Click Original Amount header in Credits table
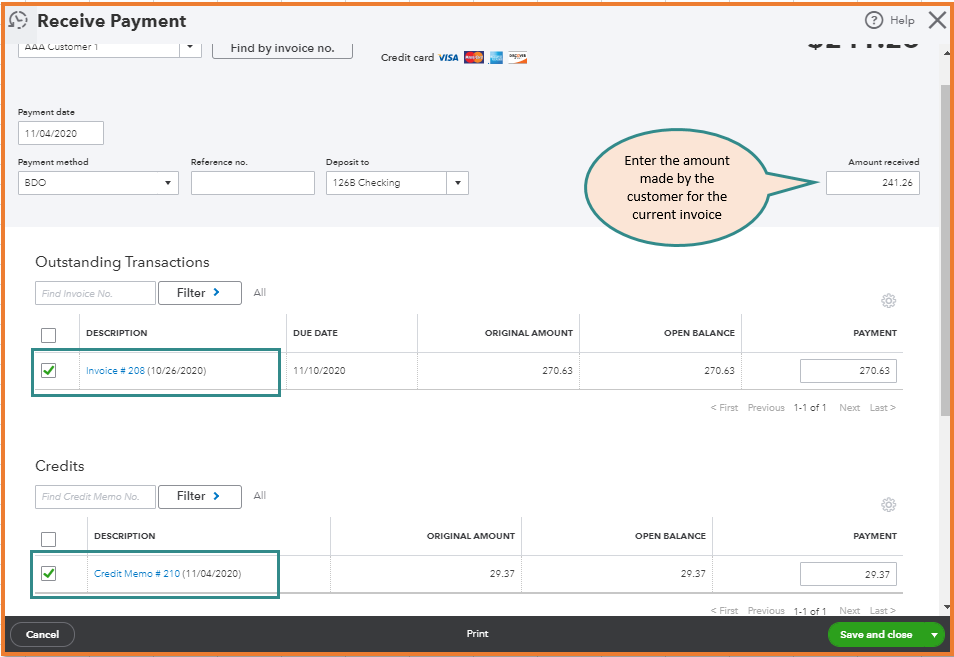The height and width of the screenshot is (657, 954). tap(470, 536)
